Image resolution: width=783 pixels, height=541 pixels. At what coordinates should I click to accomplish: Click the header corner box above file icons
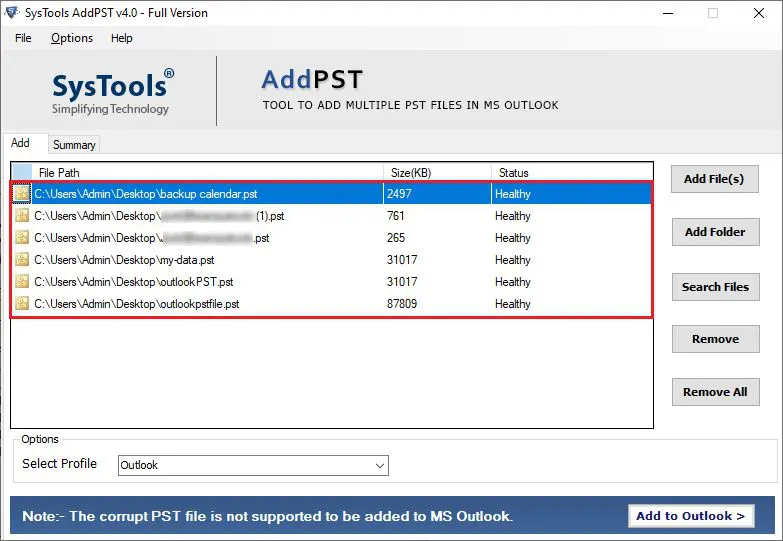tap(22, 172)
